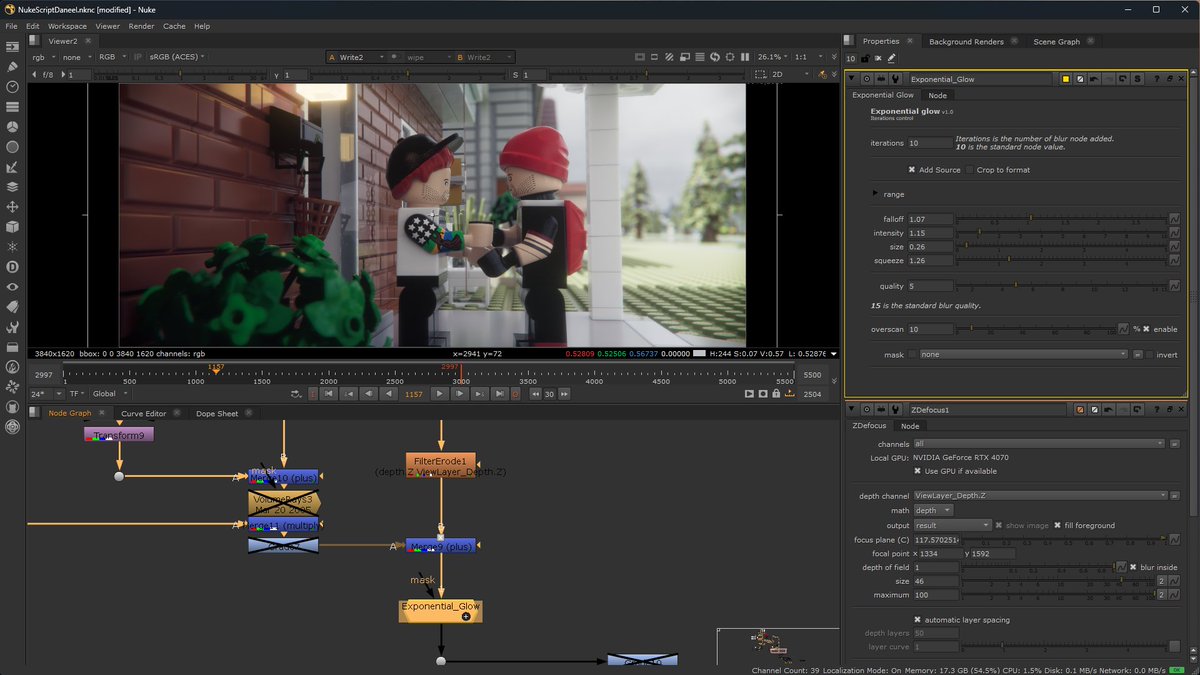The width and height of the screenshot is (1200, 675).
Task: Click the pause viewer updates icon
Action: pos(744,57)
